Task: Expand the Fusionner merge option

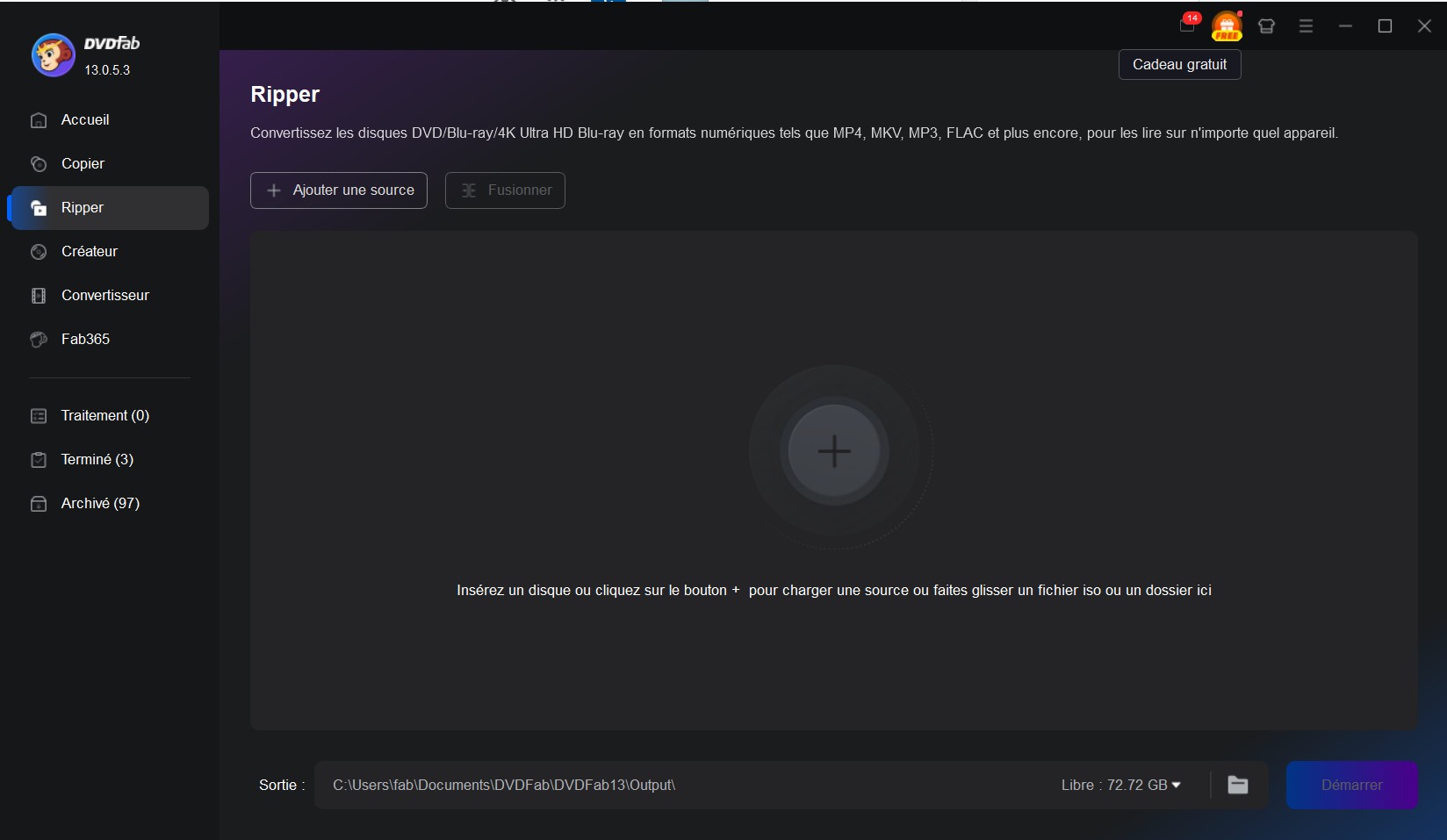Action: [505, 190]
